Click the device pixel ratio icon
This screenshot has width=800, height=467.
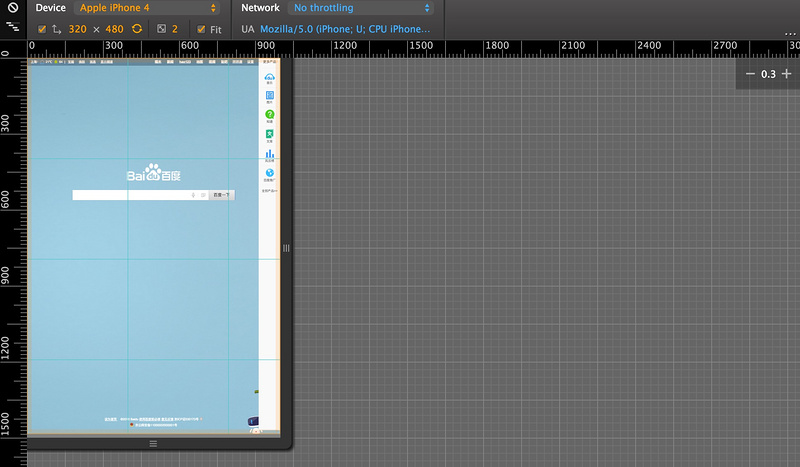pyautogui.click(x=161, y=29)
